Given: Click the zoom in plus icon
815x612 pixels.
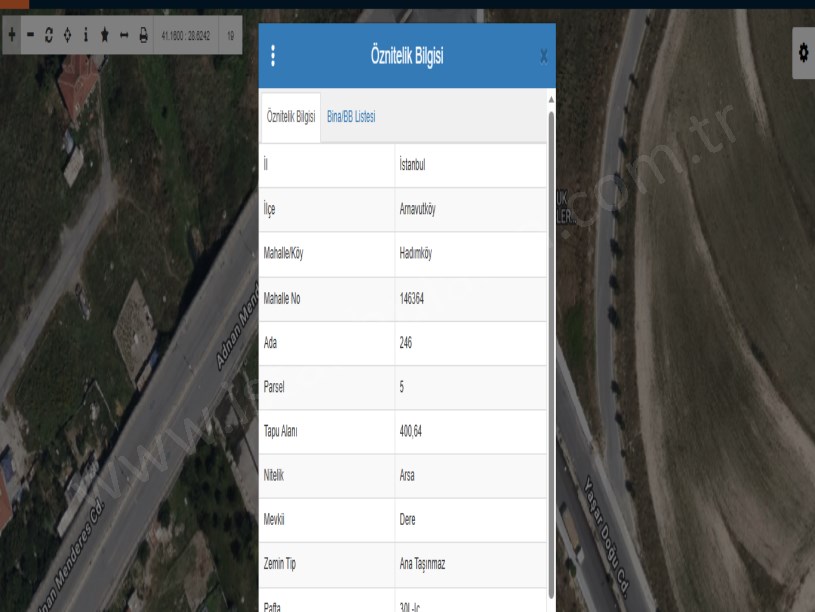Looking at the screenshot, I should pyautogui.click(x=11, y=35).
